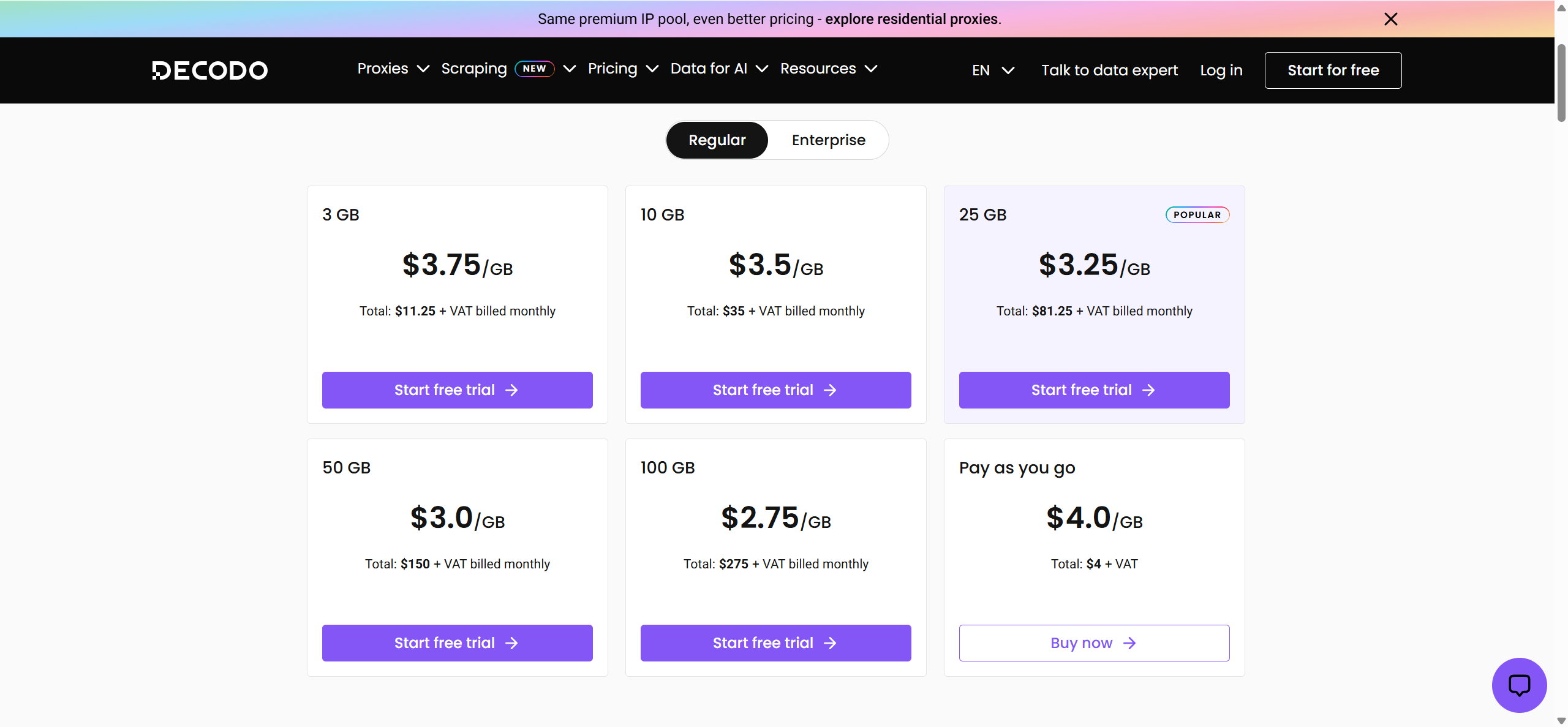Open the Pricing dropdown menu
This screenshot has height=727, width=1568.
[x=623, y=69]
